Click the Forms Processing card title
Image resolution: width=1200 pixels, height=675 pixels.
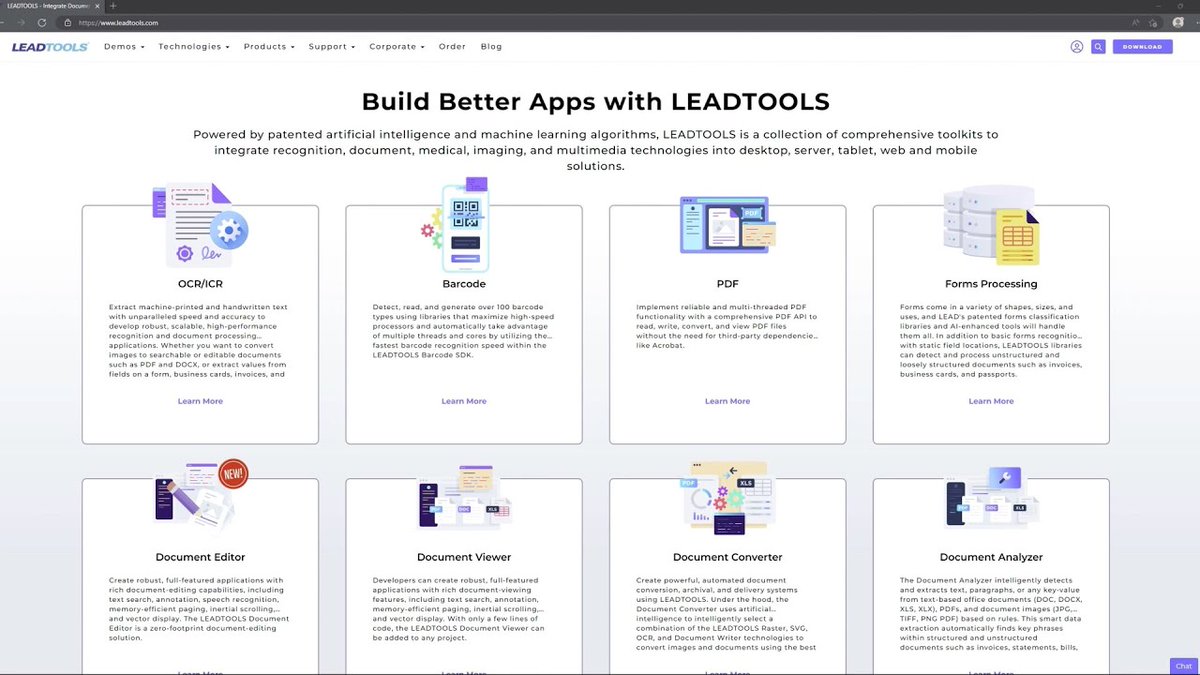[x=991, y=284]
